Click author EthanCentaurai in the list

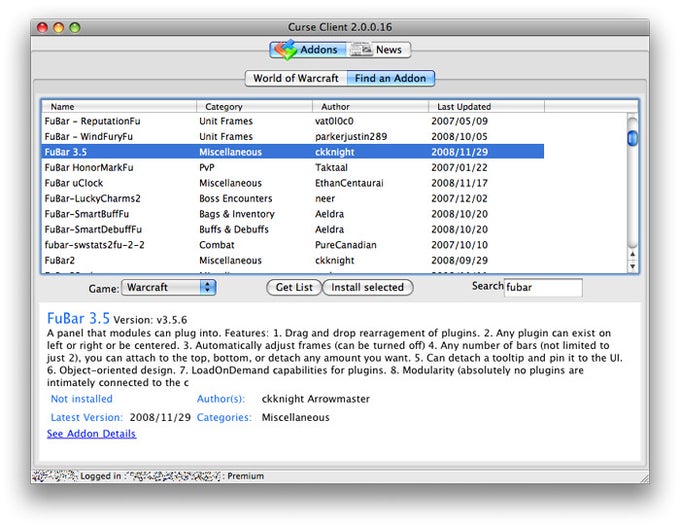(x=349, y=183)
